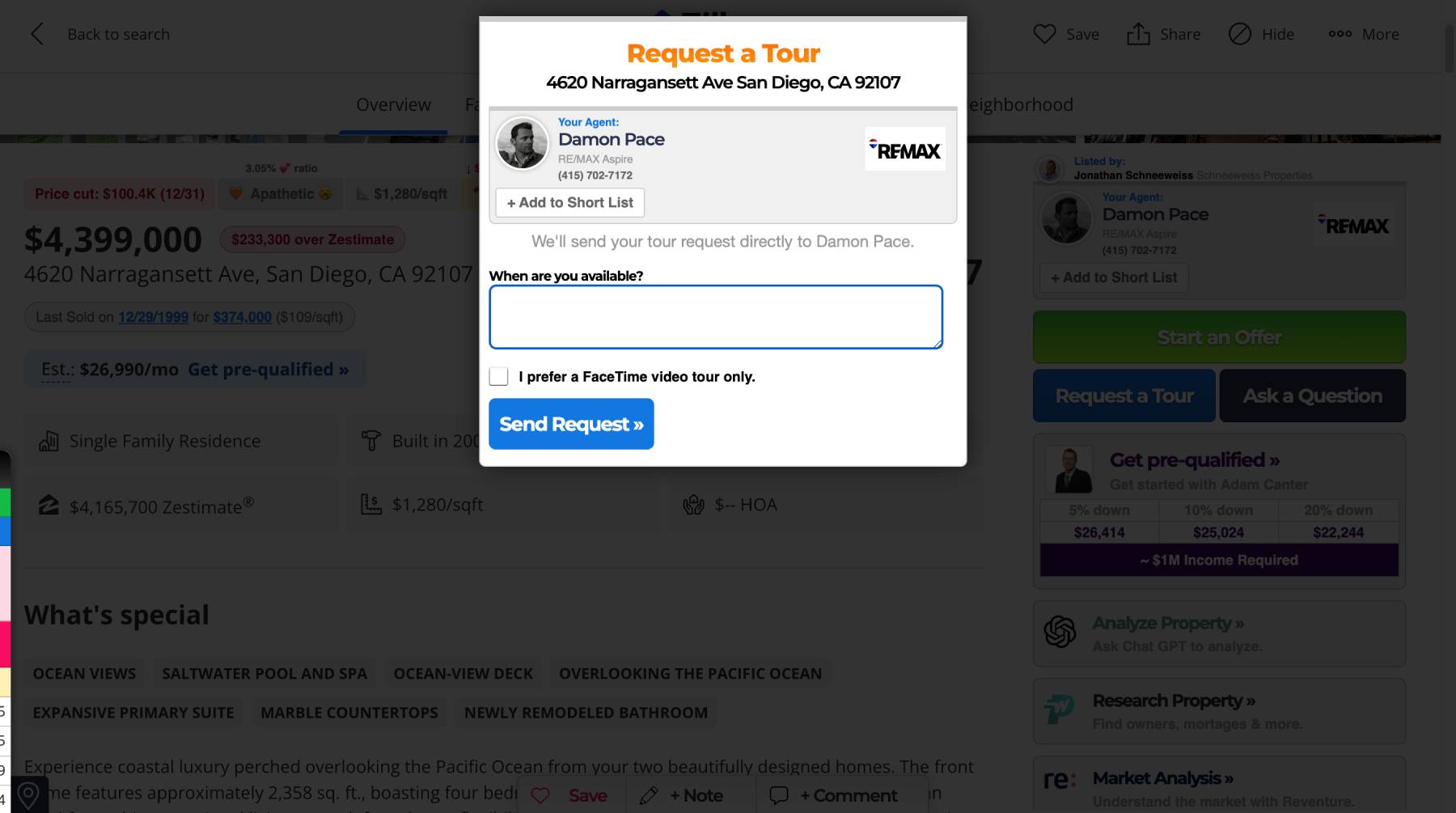
Task: Click the Save heart icon at top
Action: coord(1044,34)
